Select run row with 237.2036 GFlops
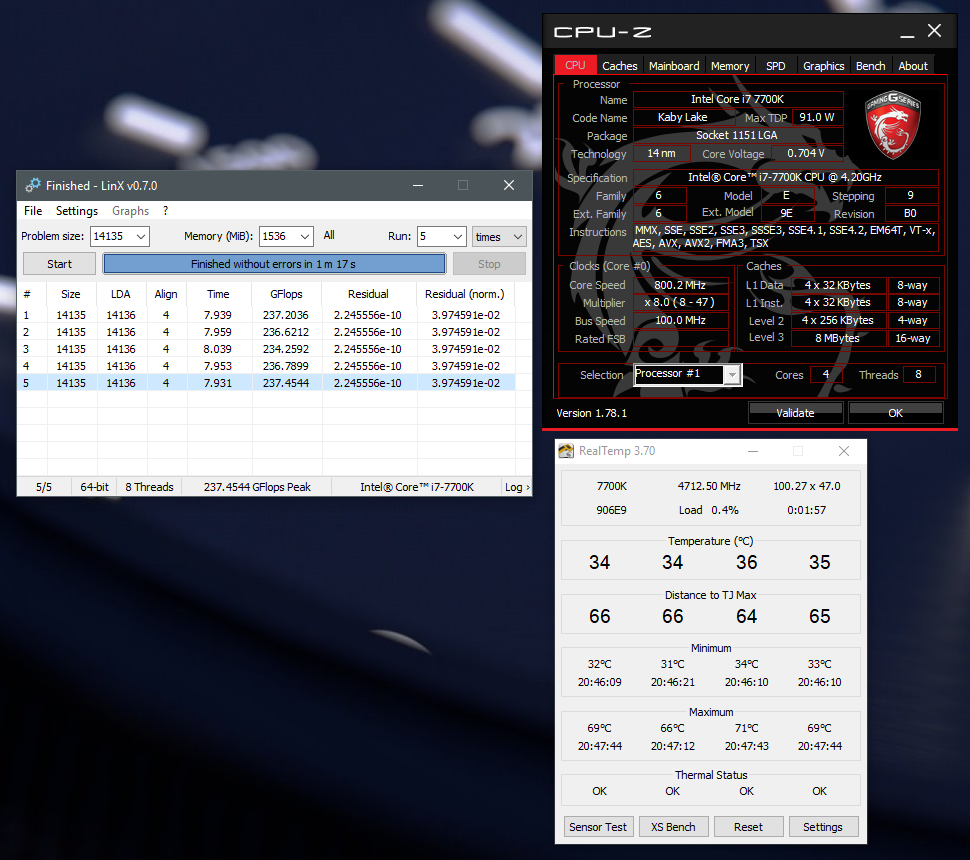This screenshot has width=970, height=860. tap(266, 315)
